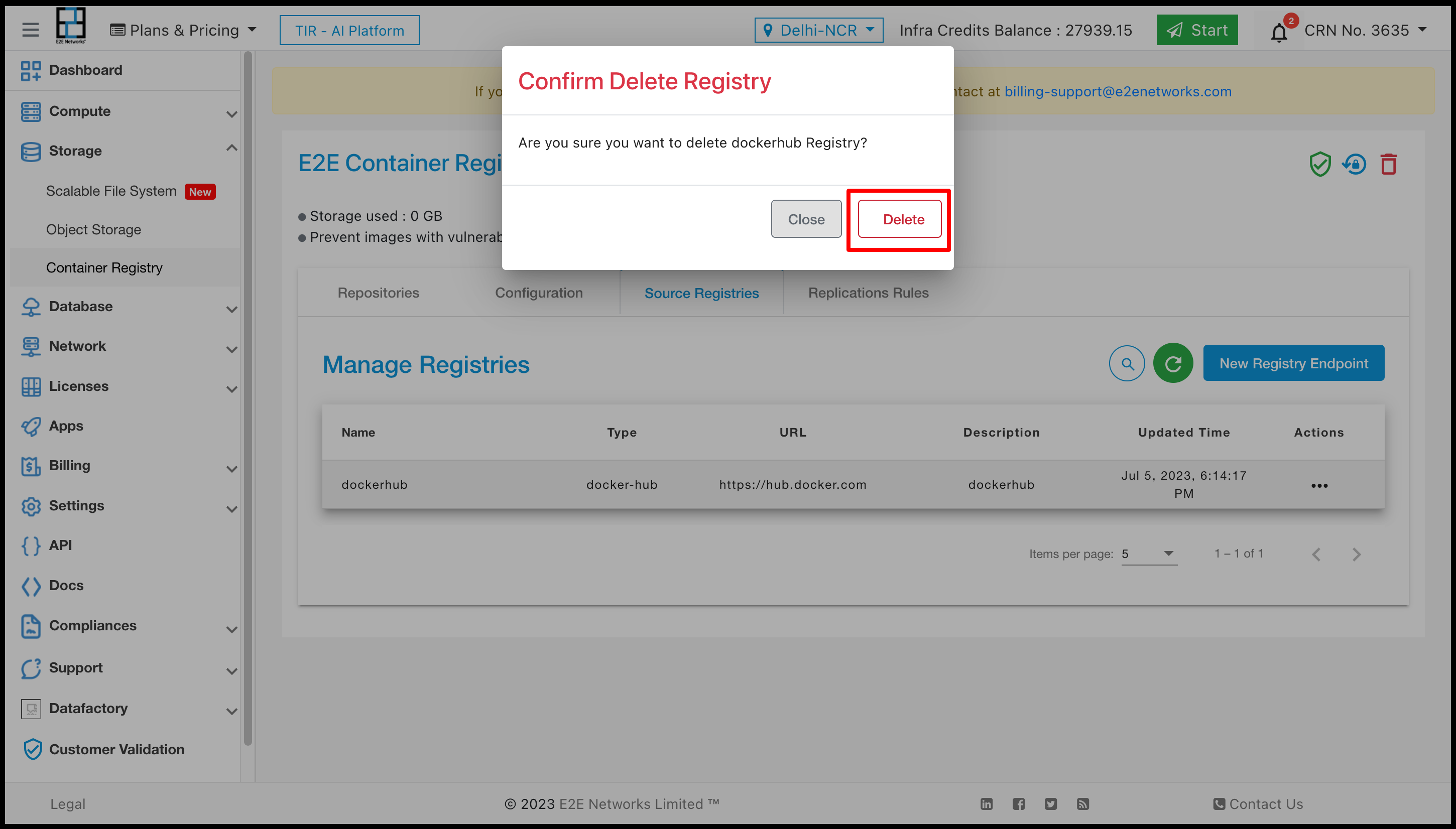Click the green refresh icon
This screenshot has width=1456, height=829.
click(x=1173, y=363)
